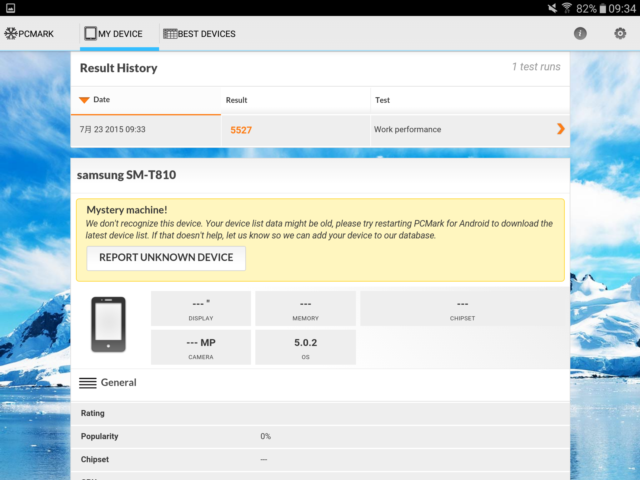Select the Chipset row in General
Viewport: 640px width, 480px height.
(320, 460)
